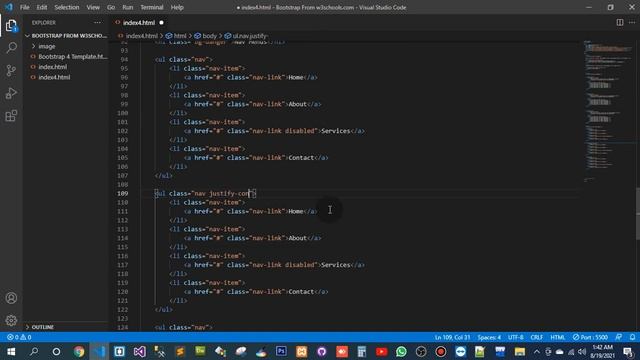Open XAMPP from taskbar
640x360 pixels.
click(x=302, y=351)
